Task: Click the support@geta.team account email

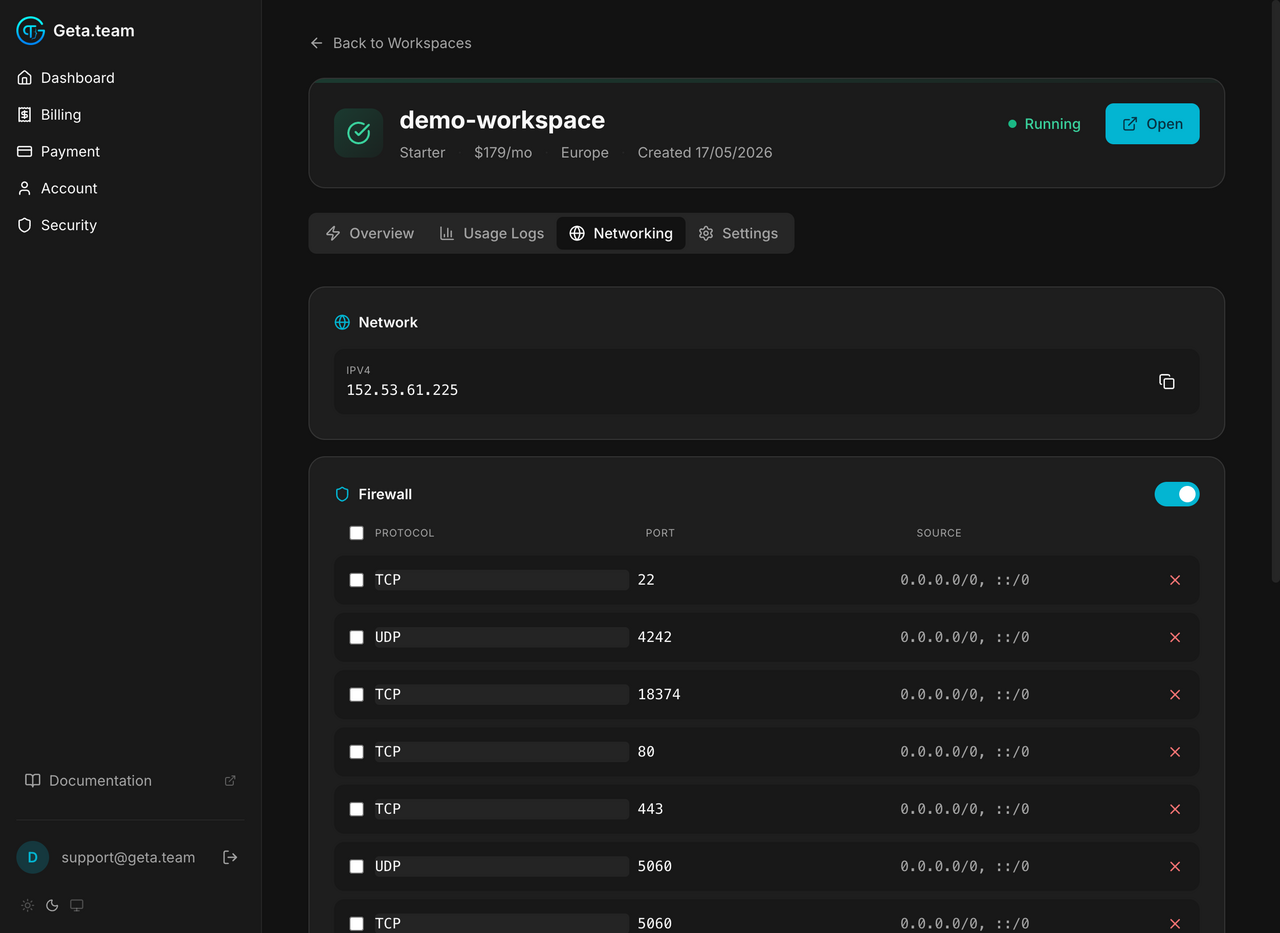Action: (128, 857)
